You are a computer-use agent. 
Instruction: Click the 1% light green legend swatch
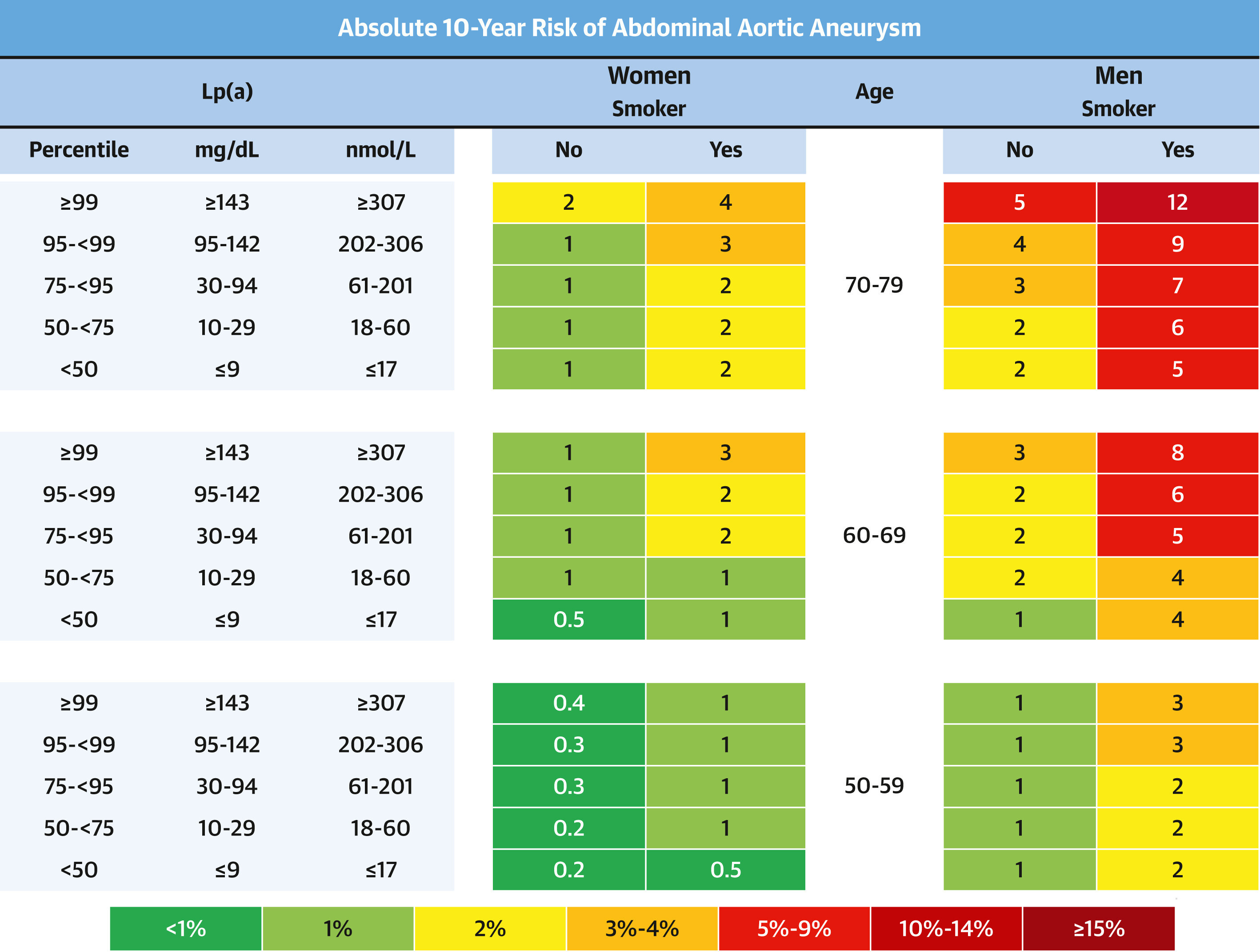[338, 928]
